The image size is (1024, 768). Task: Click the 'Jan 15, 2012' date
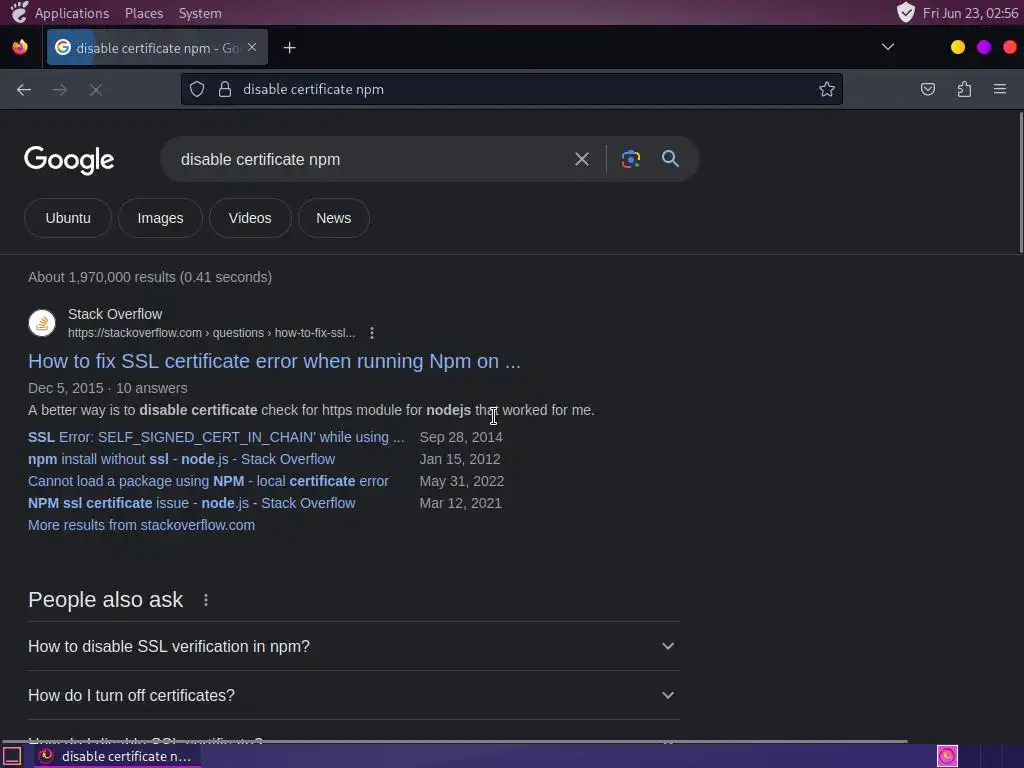tap(460, 459)
